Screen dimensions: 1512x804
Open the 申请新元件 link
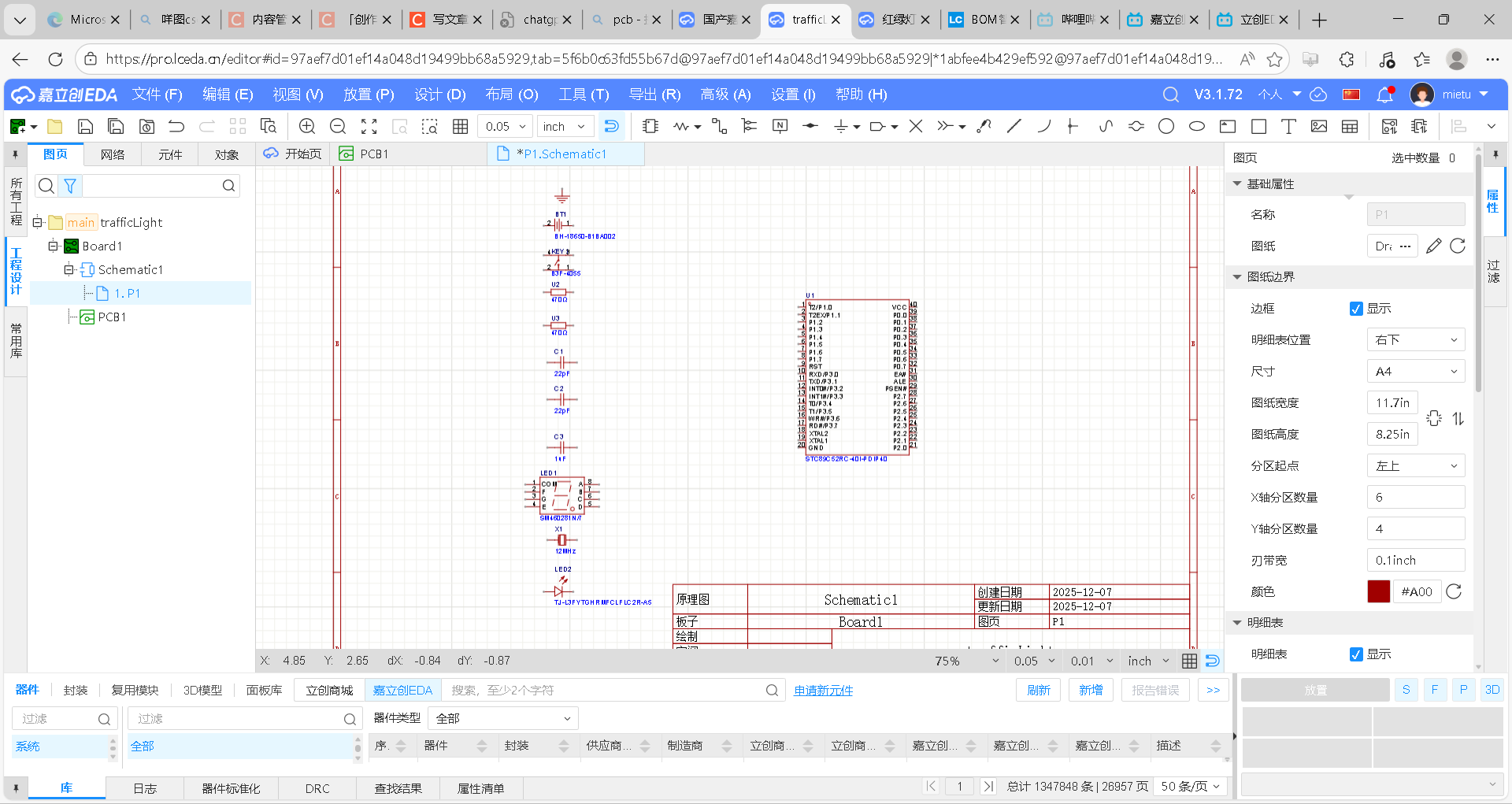pos(823,691)
